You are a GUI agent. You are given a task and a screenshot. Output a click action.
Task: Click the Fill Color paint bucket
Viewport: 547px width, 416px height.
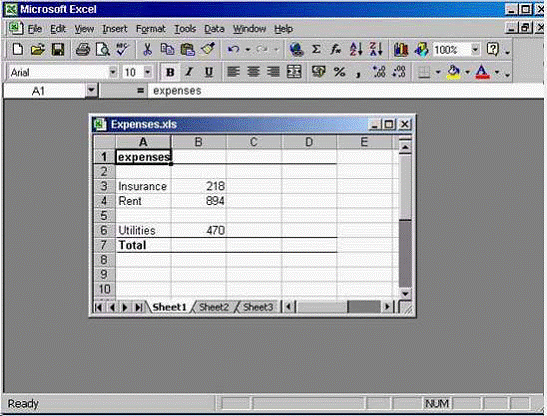[454, 72]
